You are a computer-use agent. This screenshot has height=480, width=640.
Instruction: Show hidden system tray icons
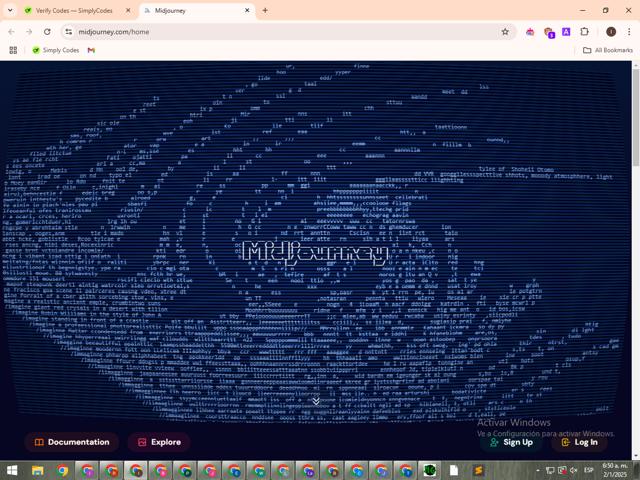coord(538,471)
